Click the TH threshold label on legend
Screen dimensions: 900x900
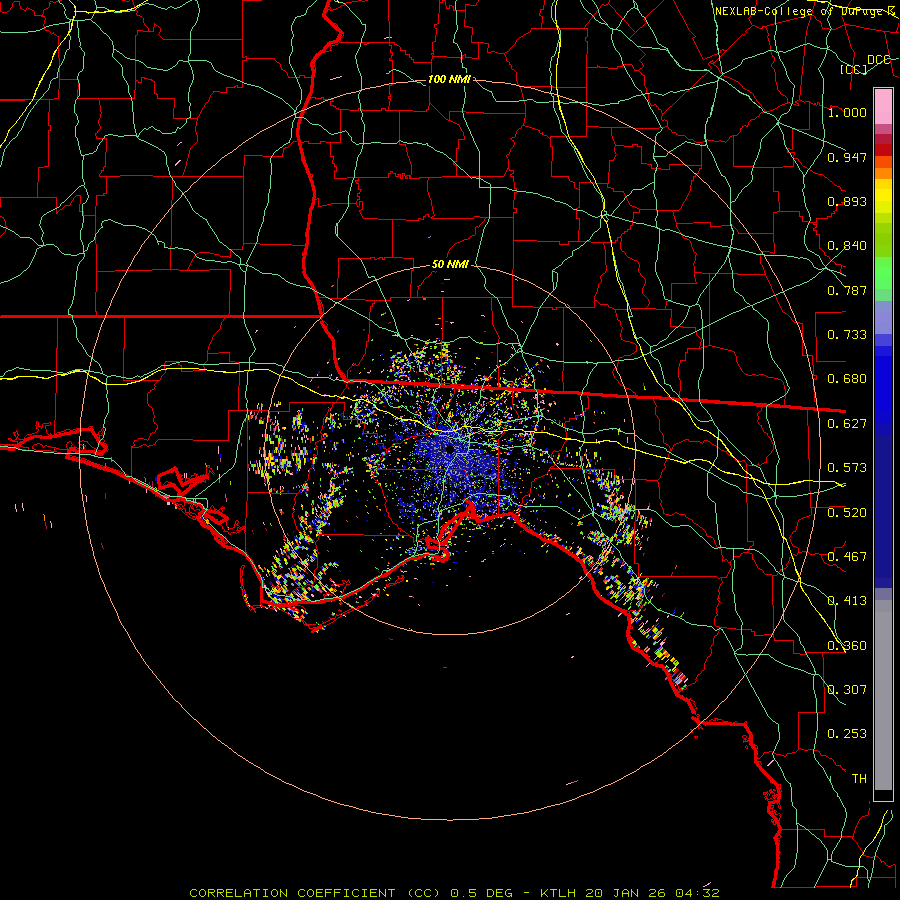[859, 779]
